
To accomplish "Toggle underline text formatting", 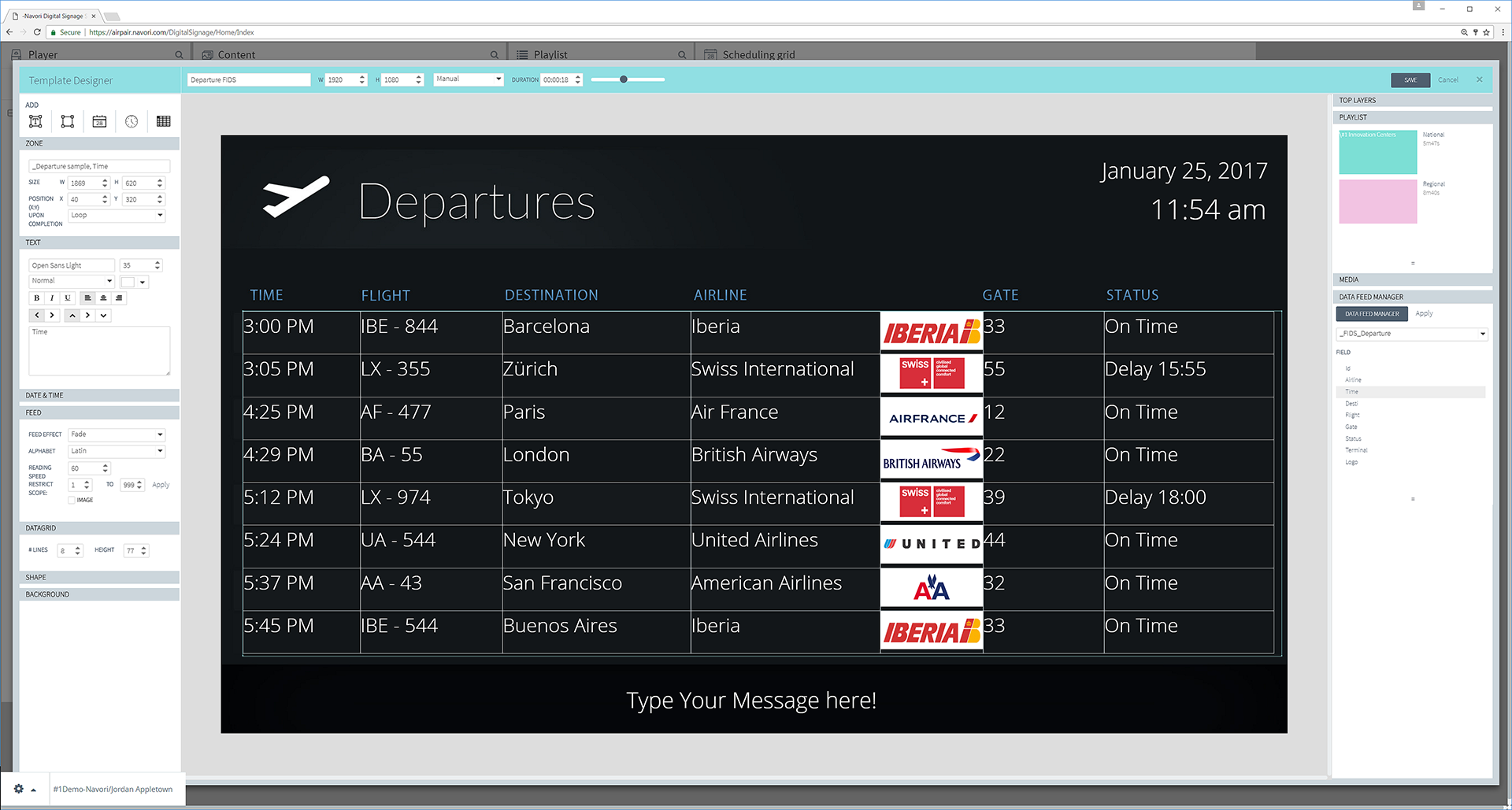I will pyautogui.click(x=68, y=298).
